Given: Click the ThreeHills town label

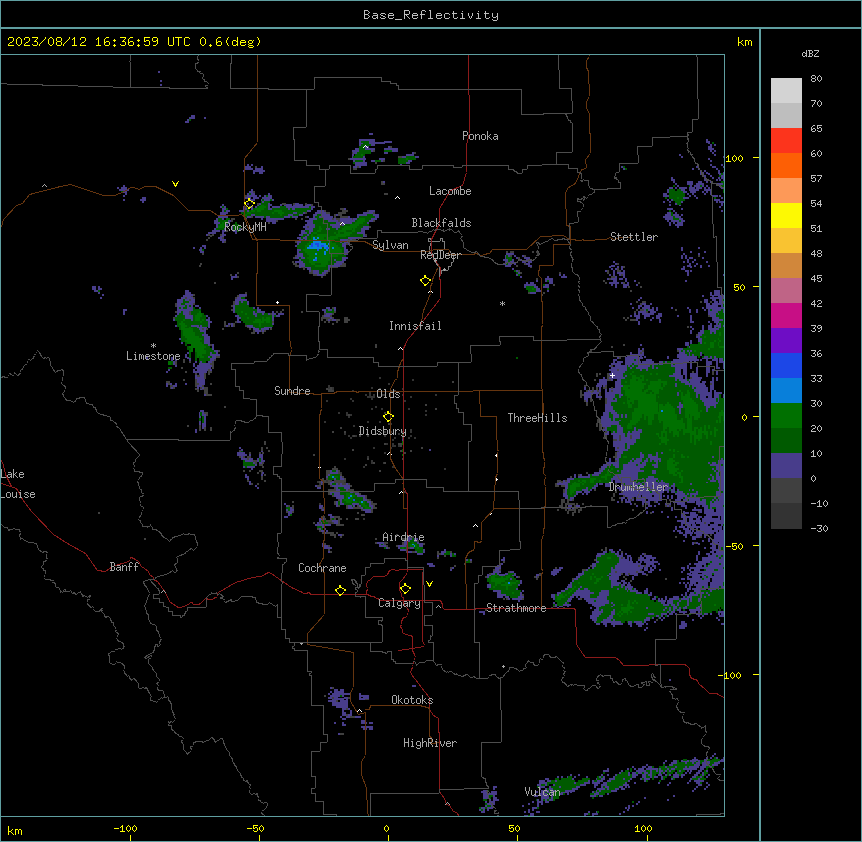Looking at the screenshot, I should pos(537,418).
